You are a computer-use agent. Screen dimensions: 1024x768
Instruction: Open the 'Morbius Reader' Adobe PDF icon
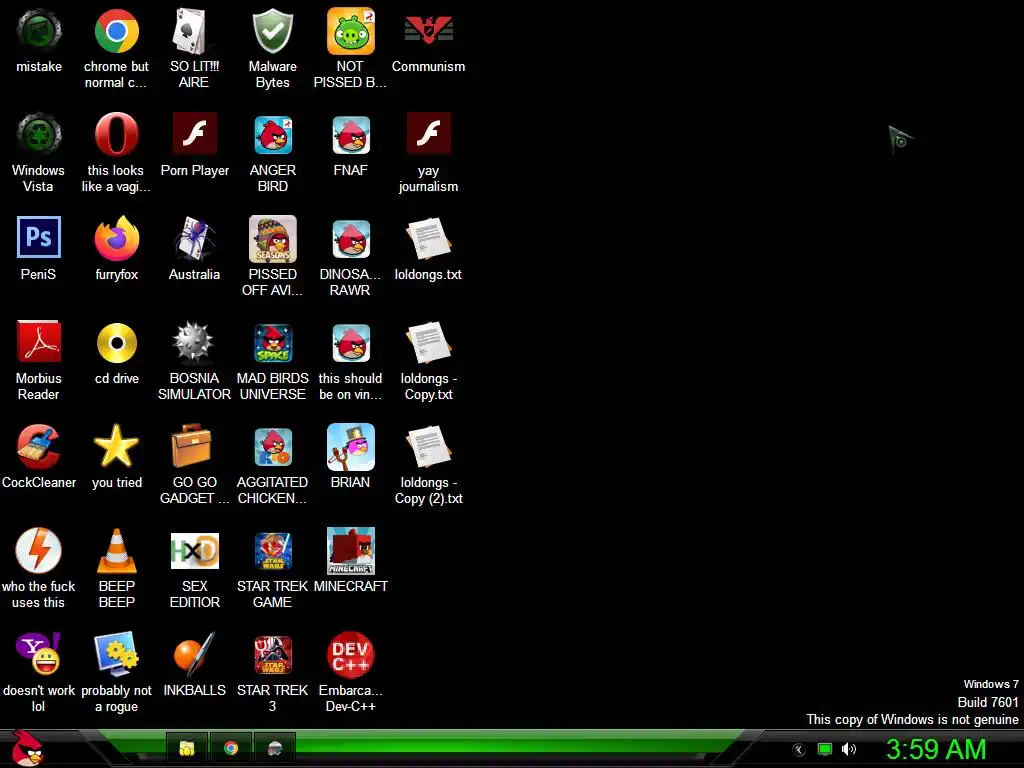click(x=39, y=342)
